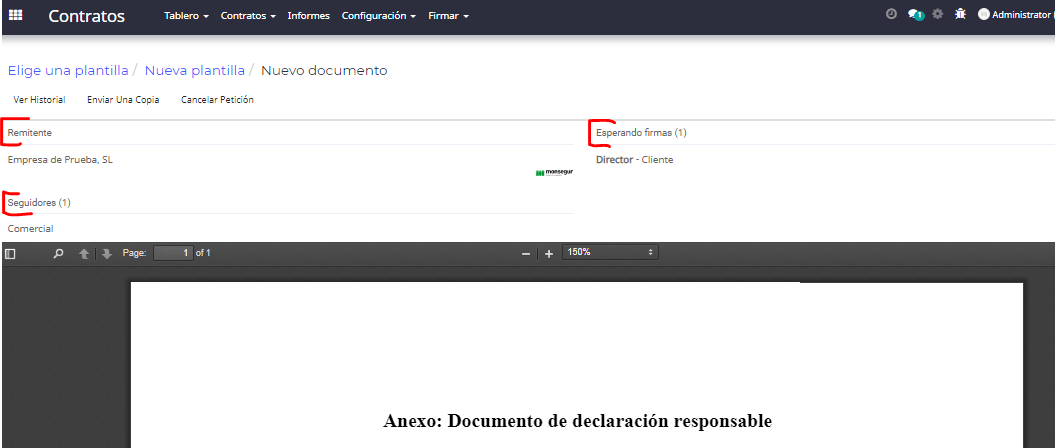Click the Seguidores (1) header
This screenshot has height=448, width=1055.
pyautogui.click(x=39, y=202)
